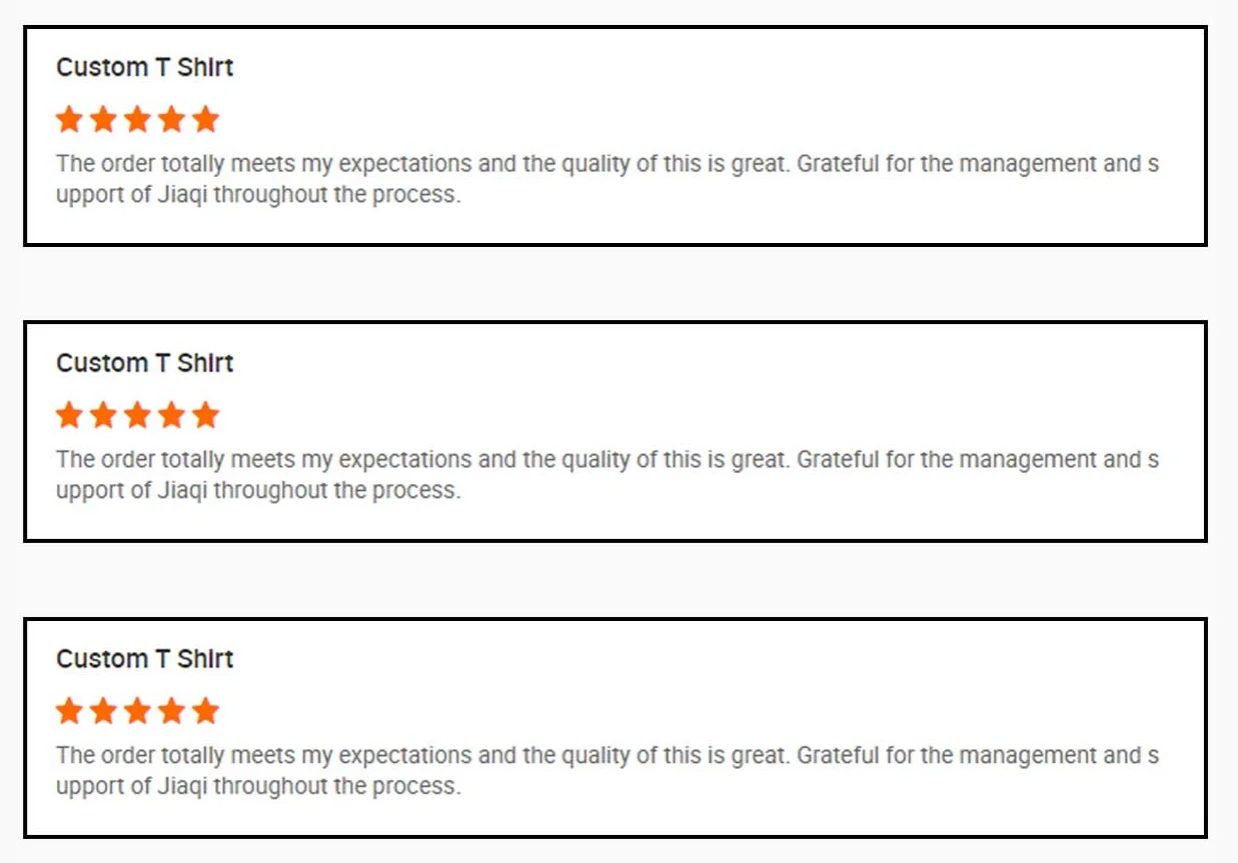Select the fifth star in the middle review
Viewport: 1238px width, 863px height.
tap(205, 415)
